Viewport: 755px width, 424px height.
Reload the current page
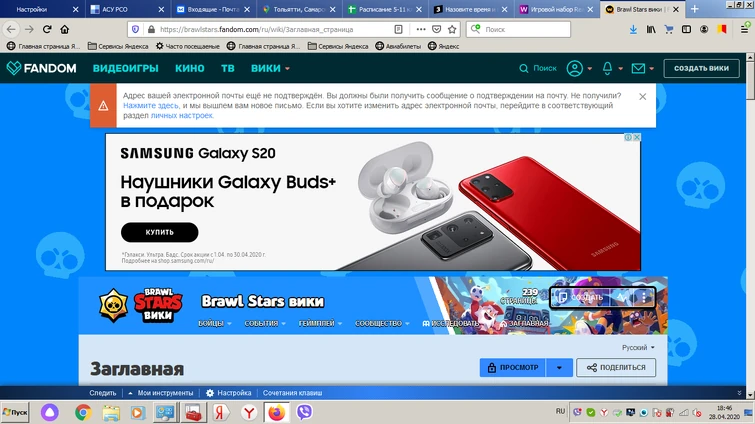pyautogui.click(x=47, y=29)
